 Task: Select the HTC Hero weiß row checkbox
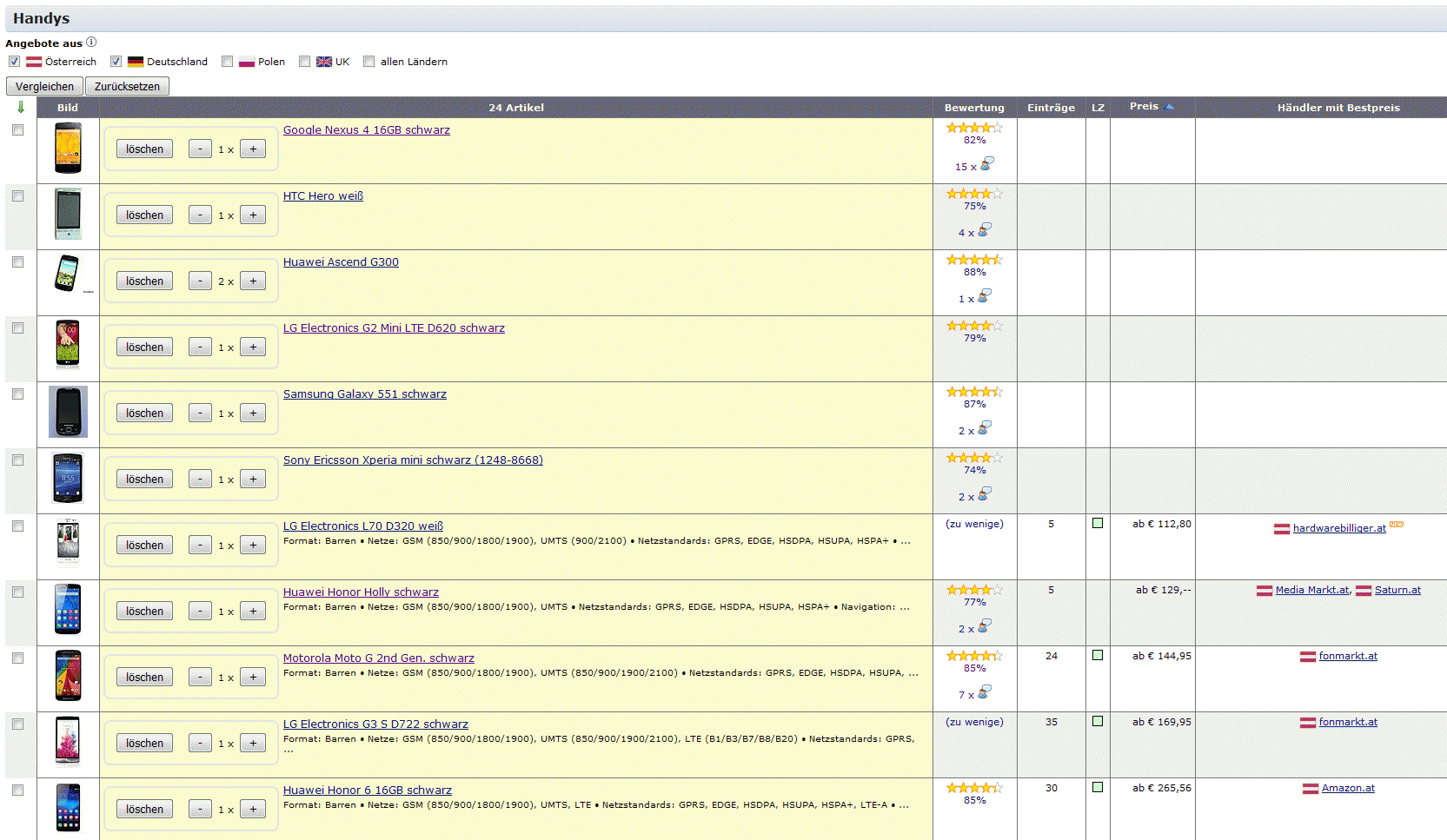click(17, 195)
